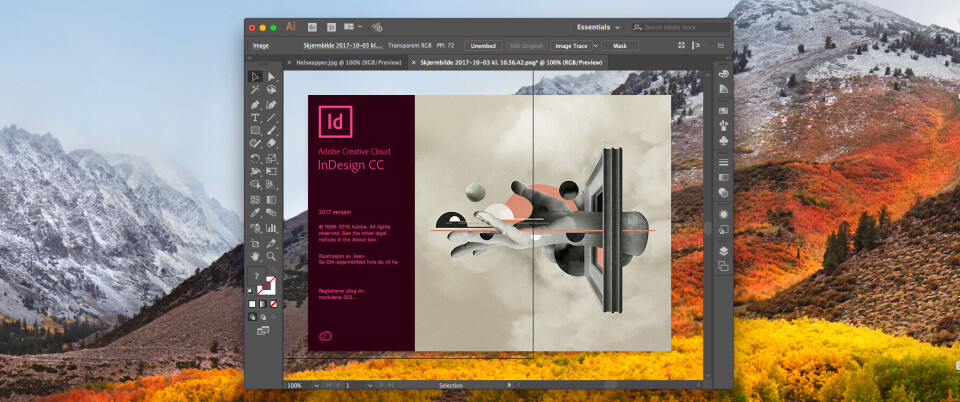Switch to Skjermbilde 2017-10-03 document tab

(511, 62)
